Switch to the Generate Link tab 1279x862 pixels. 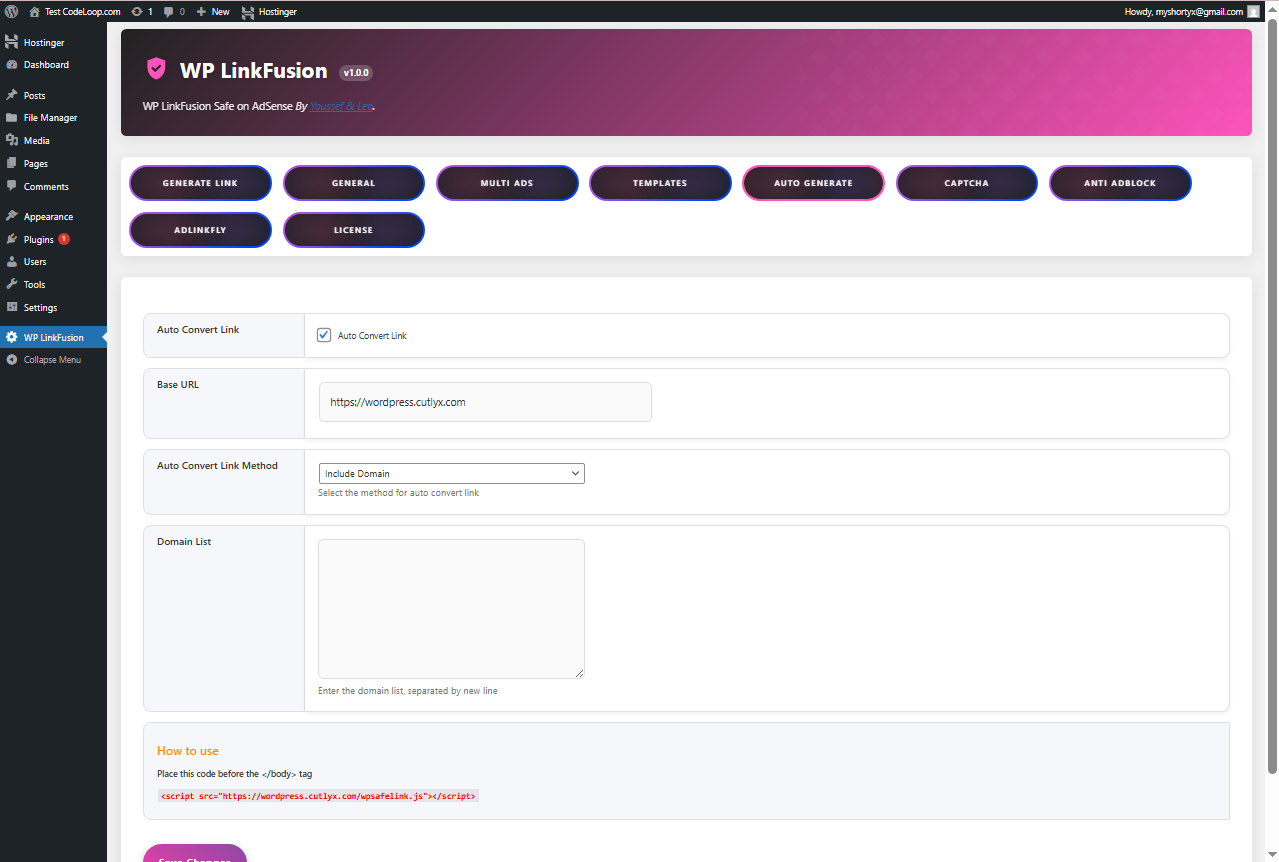point(200,183)
